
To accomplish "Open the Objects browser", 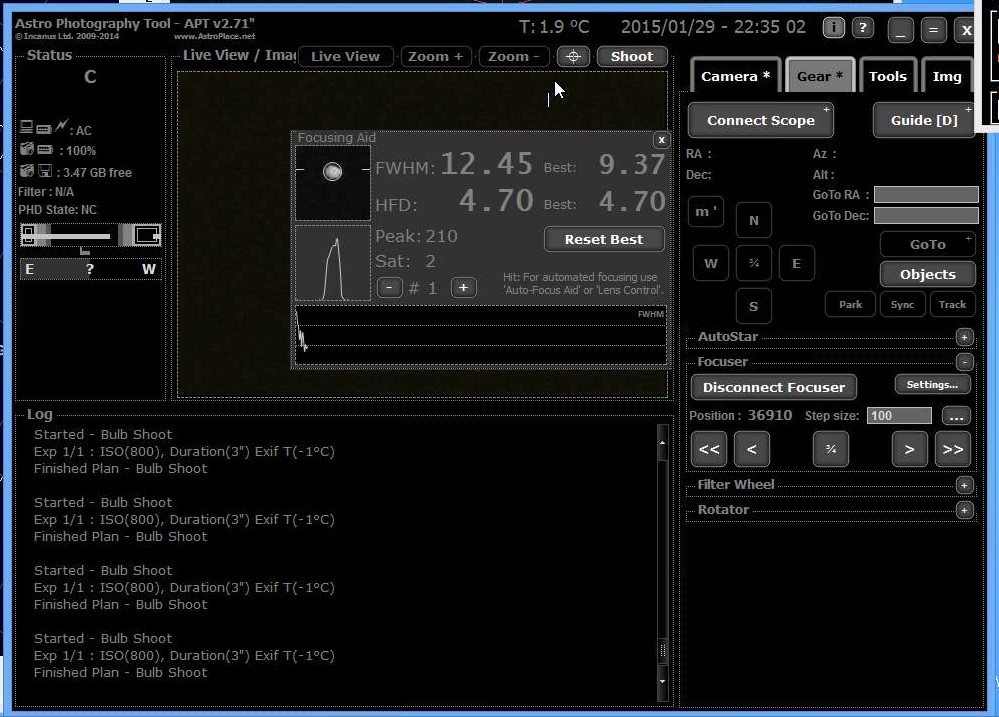I will coord(928,275).
